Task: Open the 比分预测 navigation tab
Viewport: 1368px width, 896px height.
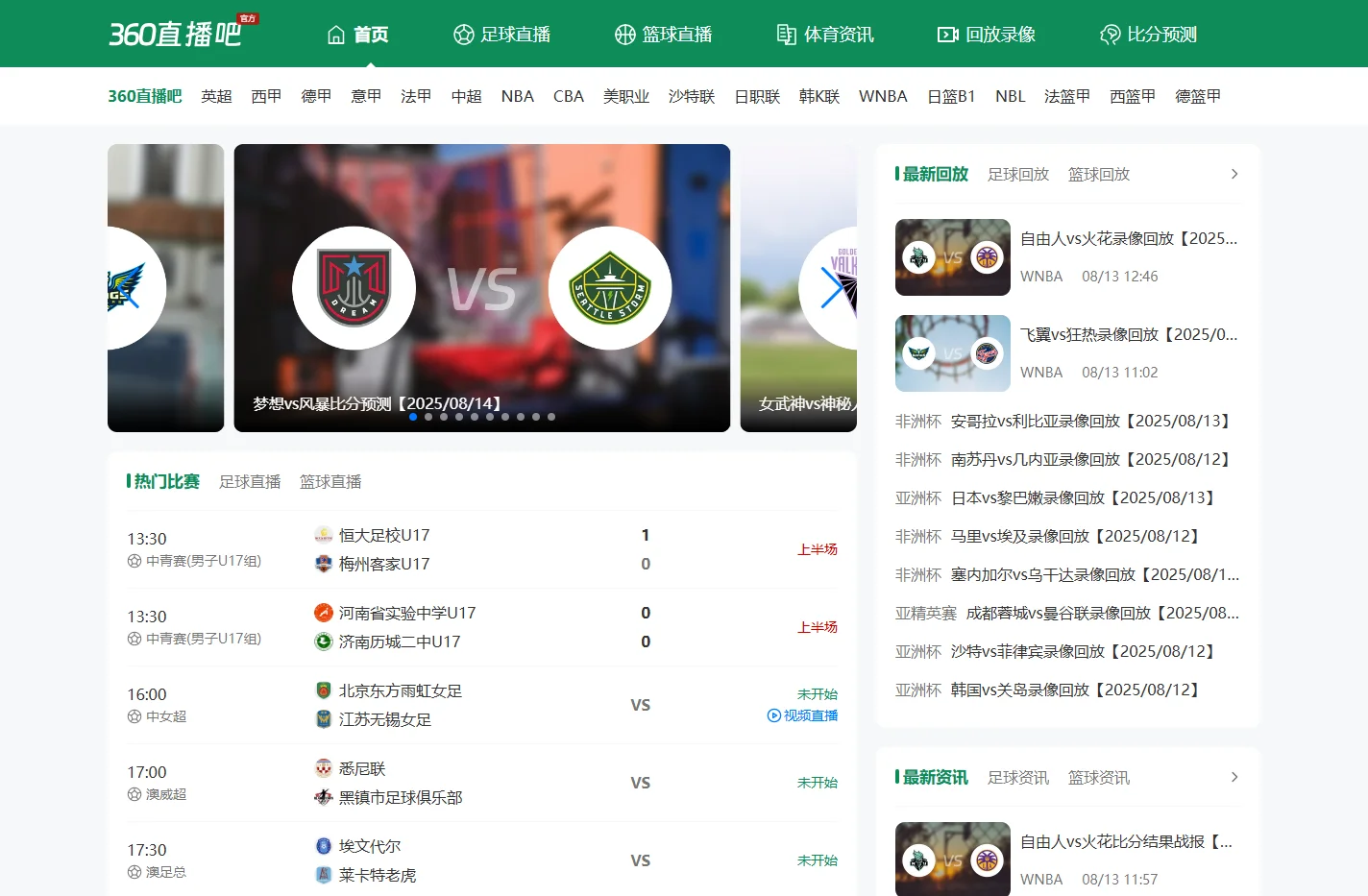Action: (1147, 35)
